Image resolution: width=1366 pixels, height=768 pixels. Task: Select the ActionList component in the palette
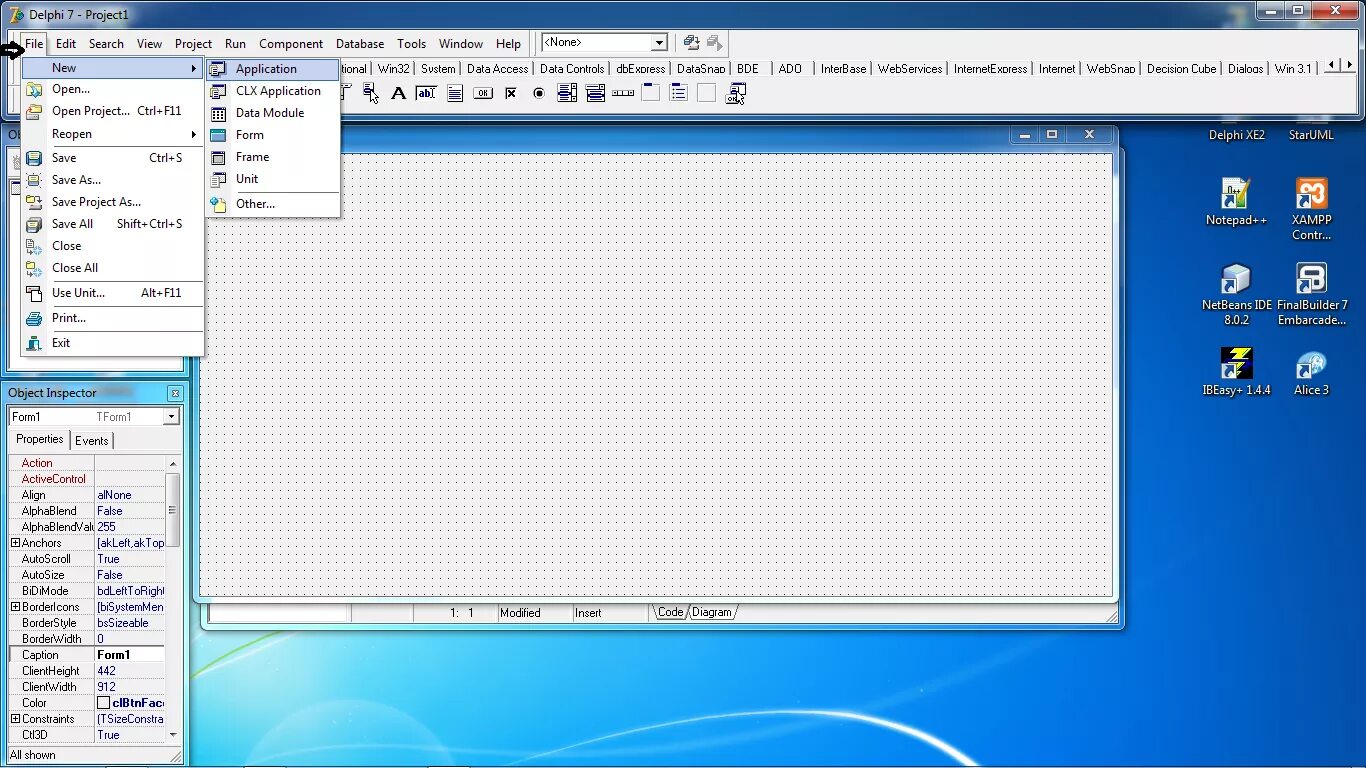pyautogui.click(x=736, y=93)
